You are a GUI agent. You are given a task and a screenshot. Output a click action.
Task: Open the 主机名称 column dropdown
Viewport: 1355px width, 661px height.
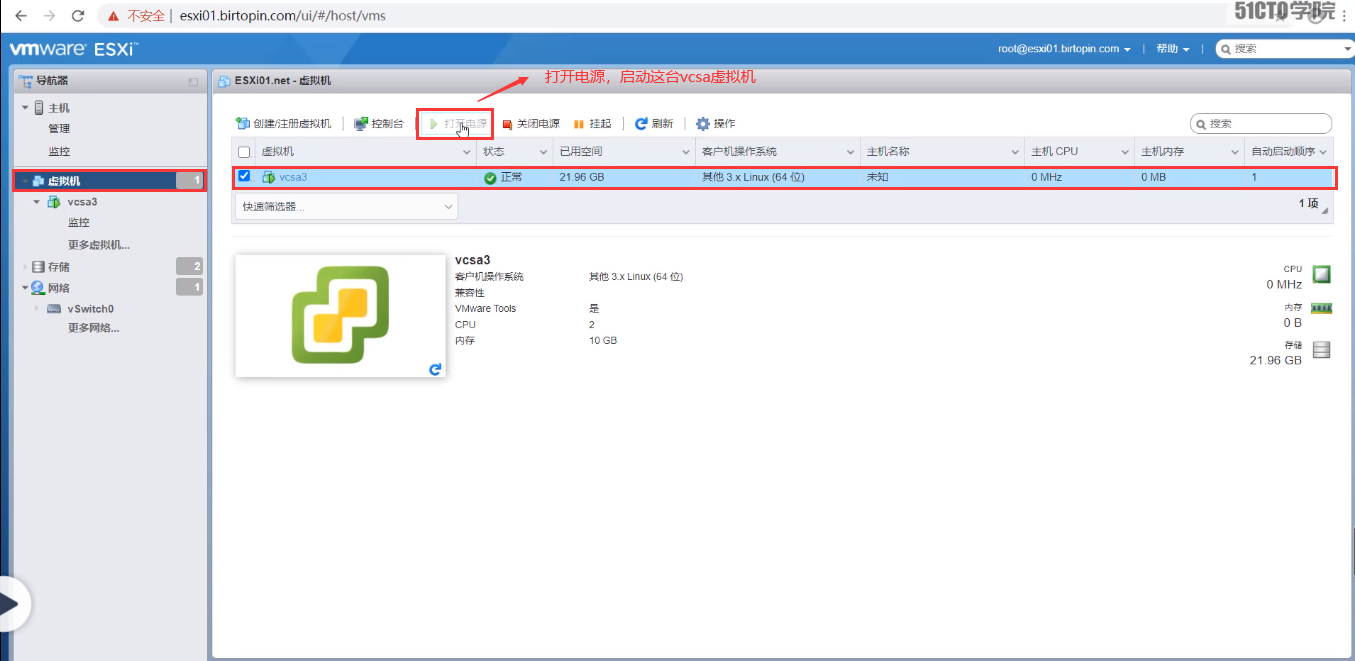click(1015, 152)
